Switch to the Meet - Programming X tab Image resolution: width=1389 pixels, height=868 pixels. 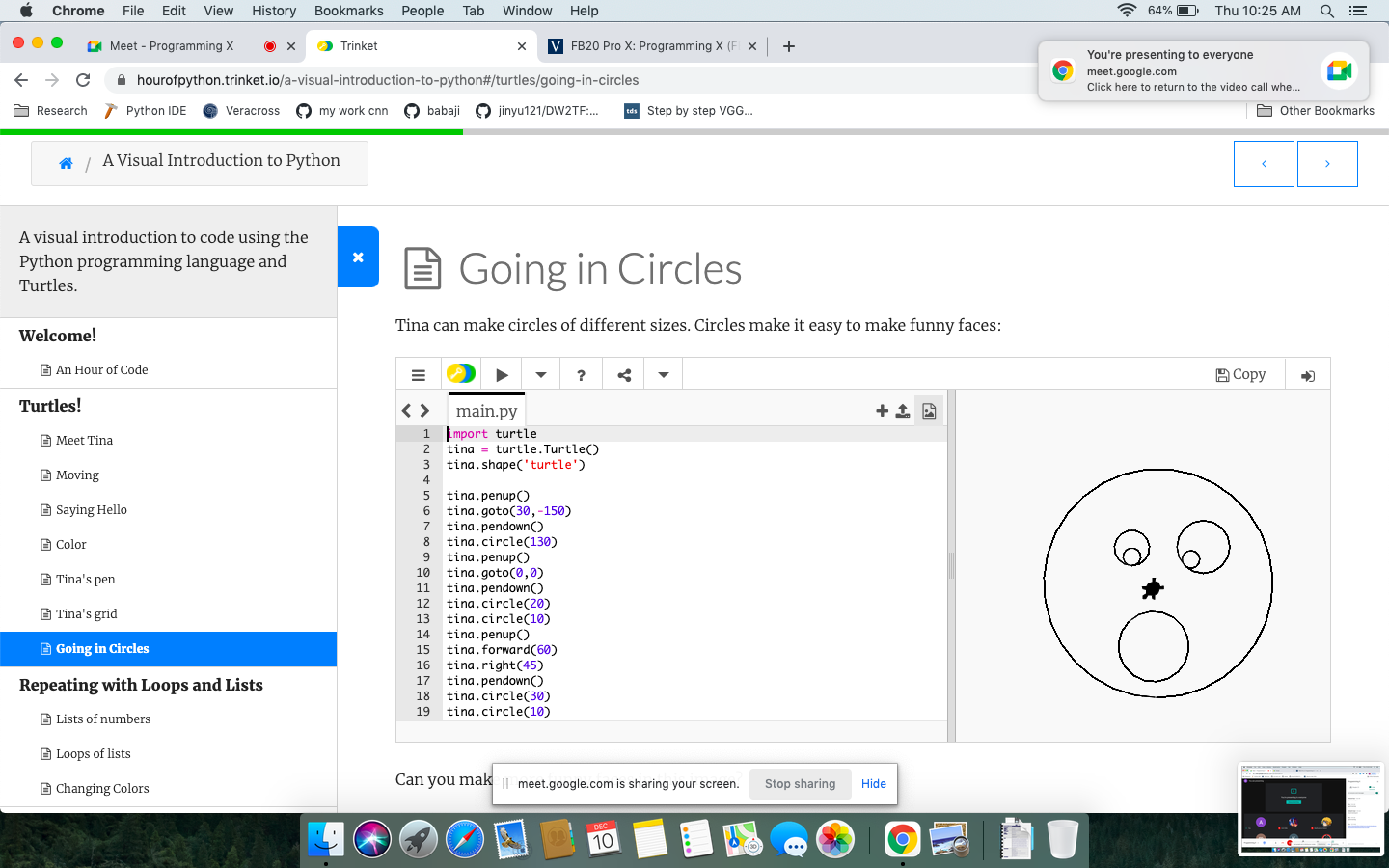coord(172,46)
